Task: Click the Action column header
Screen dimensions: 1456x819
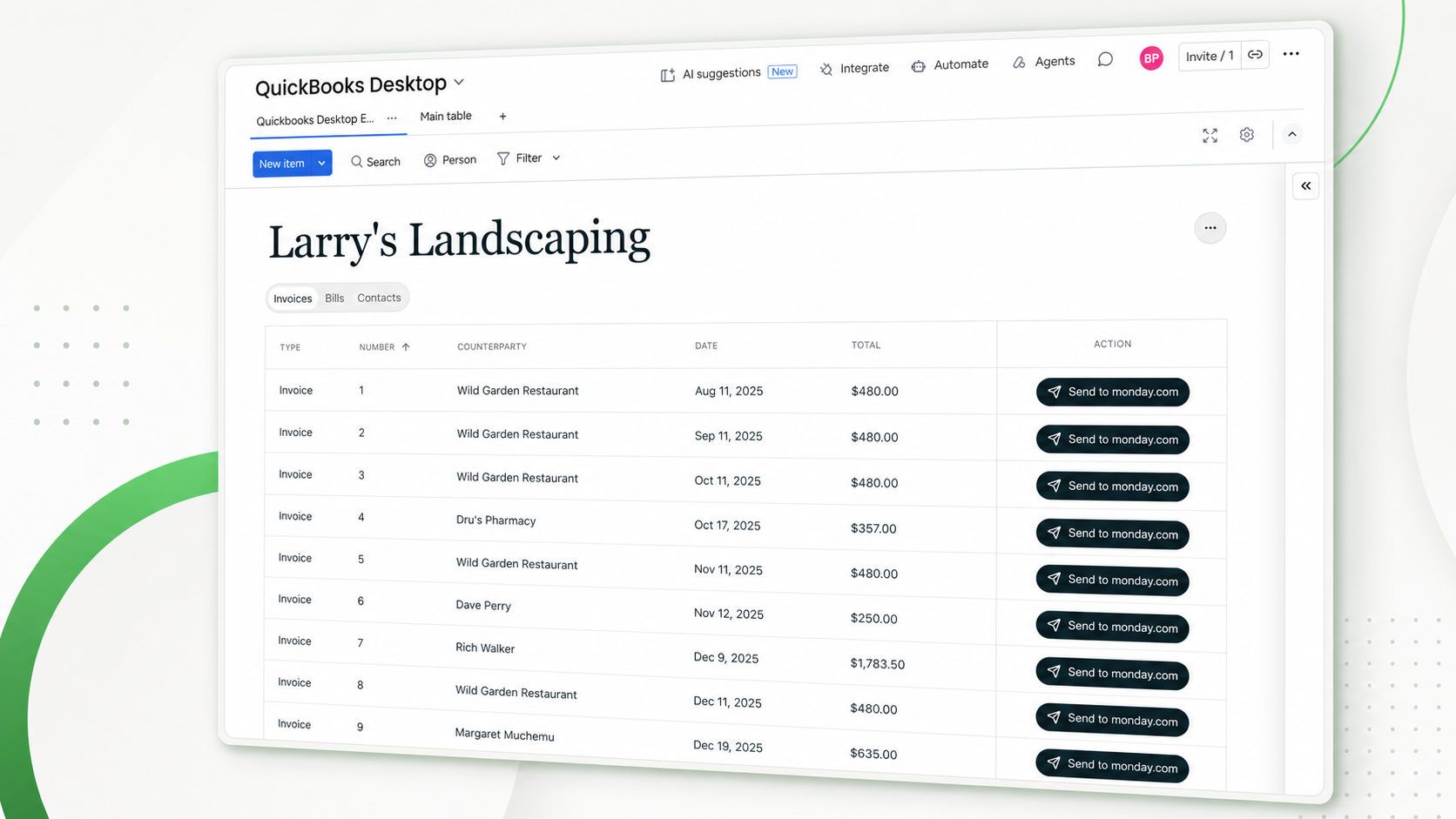Action: [x=1113, y=344]
